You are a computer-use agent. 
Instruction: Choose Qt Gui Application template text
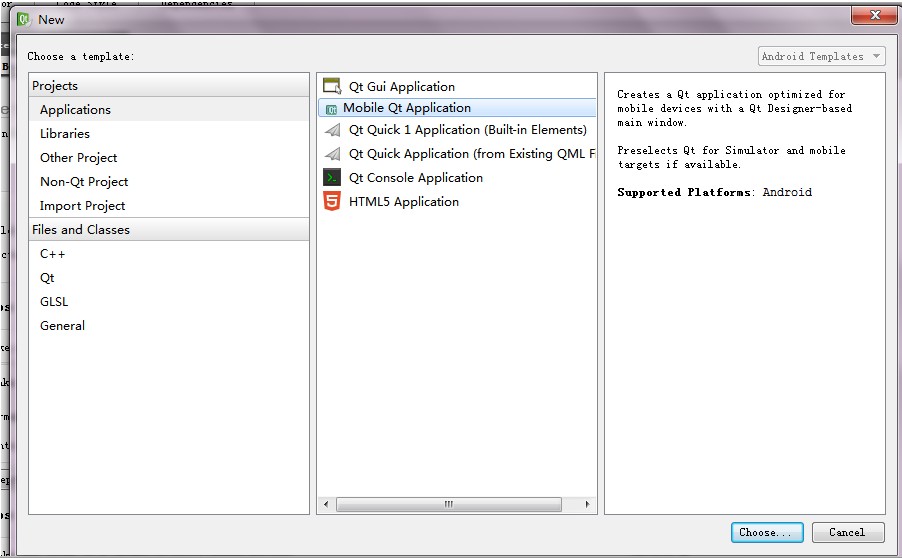click(402, 86)
